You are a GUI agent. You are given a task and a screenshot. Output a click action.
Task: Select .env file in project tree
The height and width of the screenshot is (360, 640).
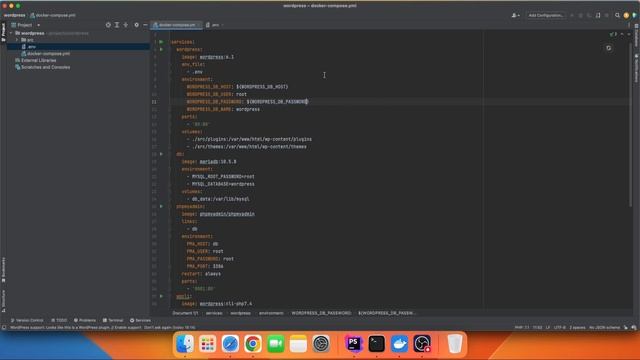tap(78, 47)
